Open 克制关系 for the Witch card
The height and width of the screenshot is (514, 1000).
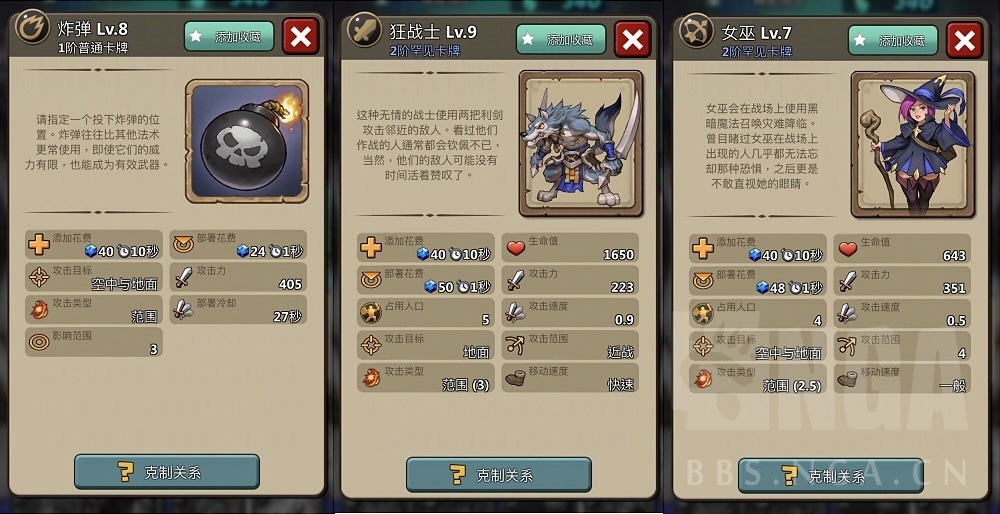830,475
